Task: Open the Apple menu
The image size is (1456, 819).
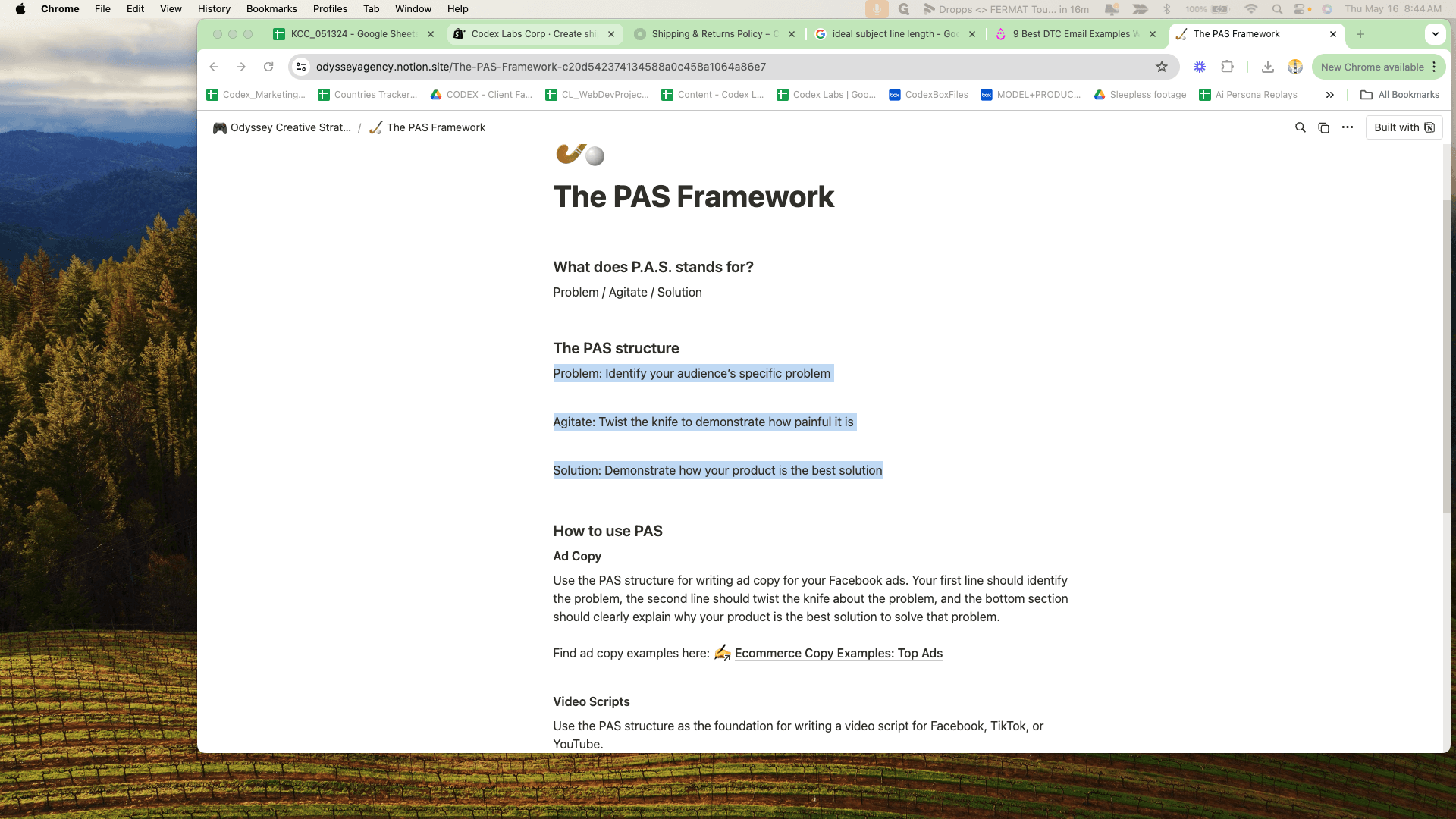Action: (20, 9)
